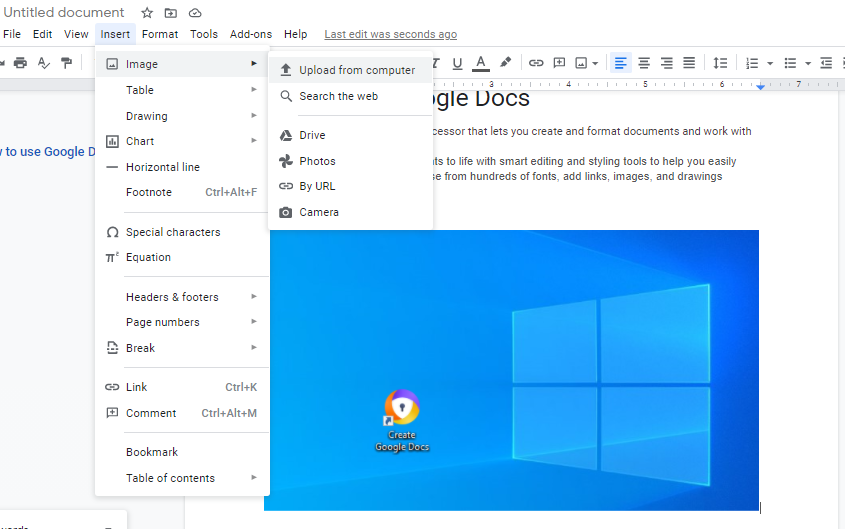
Task: Toggle underline formatting
Action: 458,64
